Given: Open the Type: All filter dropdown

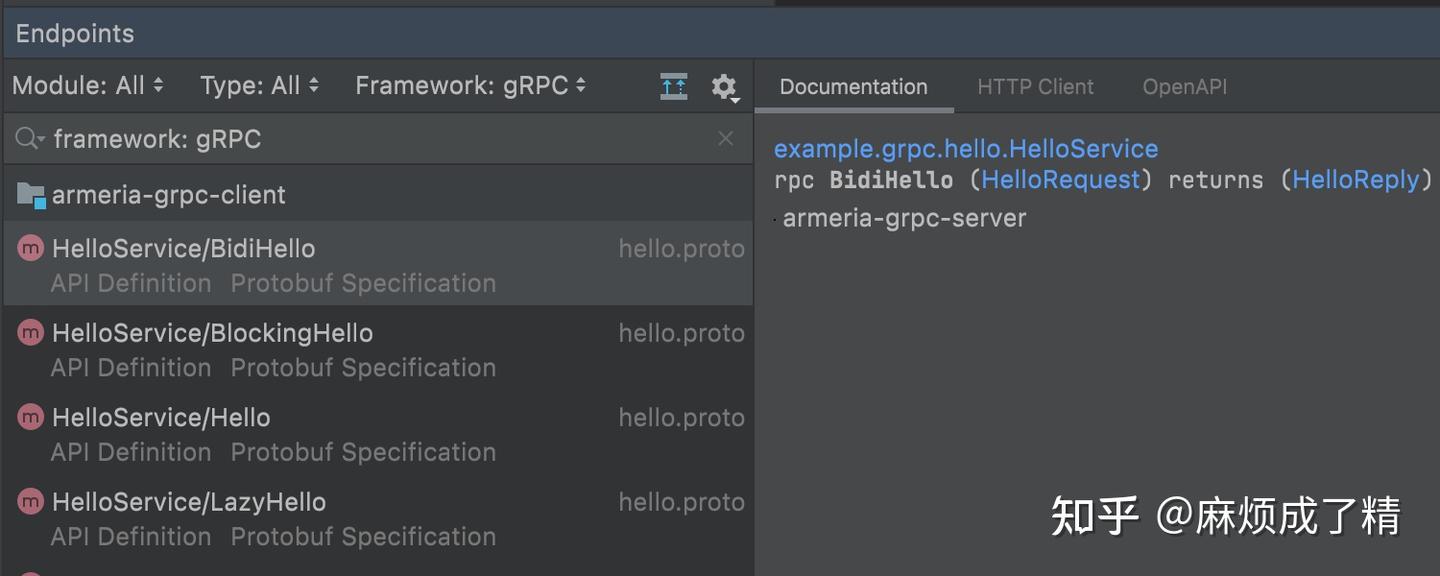Looking at the screenshot, I should (259, 86).
